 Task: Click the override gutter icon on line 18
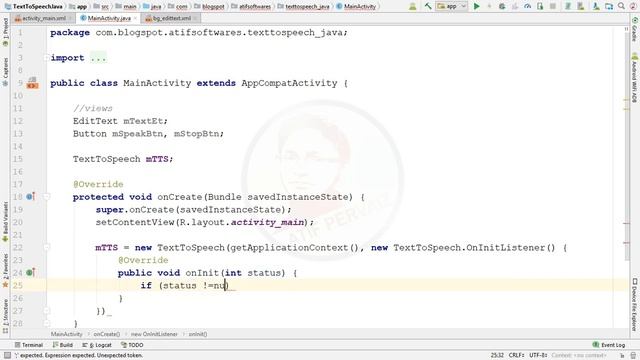[x=30, y=197]
